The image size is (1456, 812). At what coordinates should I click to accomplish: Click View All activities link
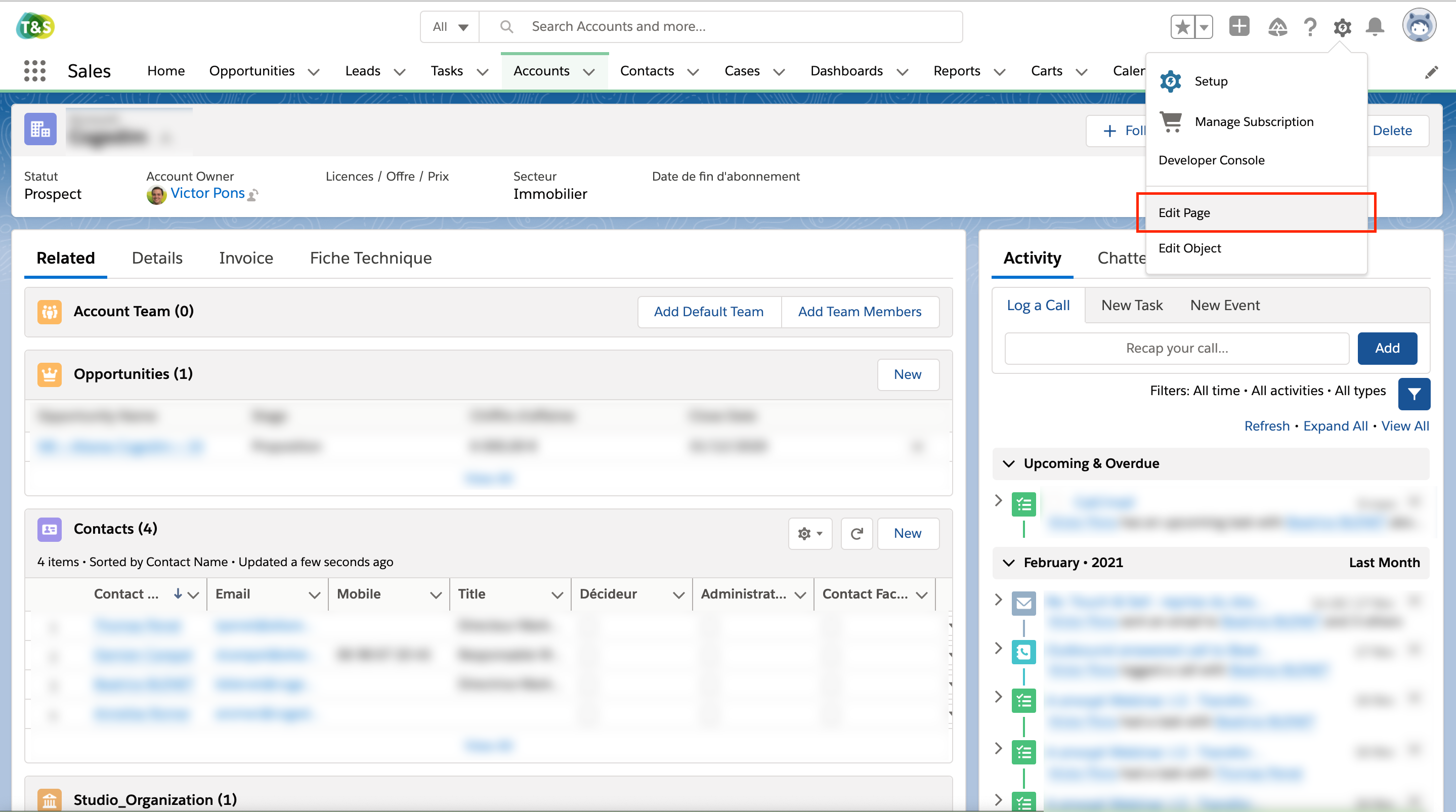(x=1405, y=426)
